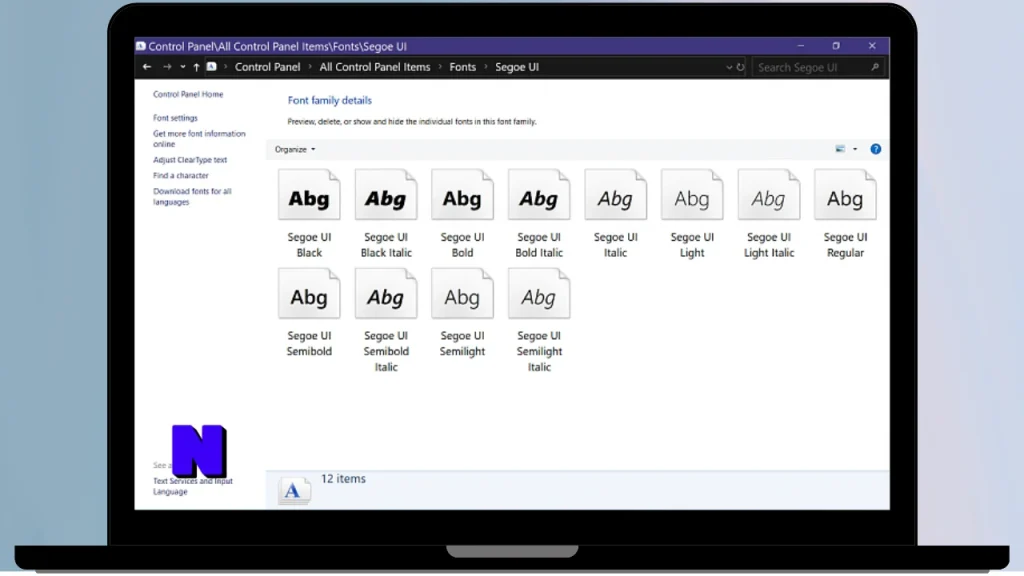Expand chevron after Fonts breadcrumb
Viewport: 1024px width, 576px height.
(485, 67)
